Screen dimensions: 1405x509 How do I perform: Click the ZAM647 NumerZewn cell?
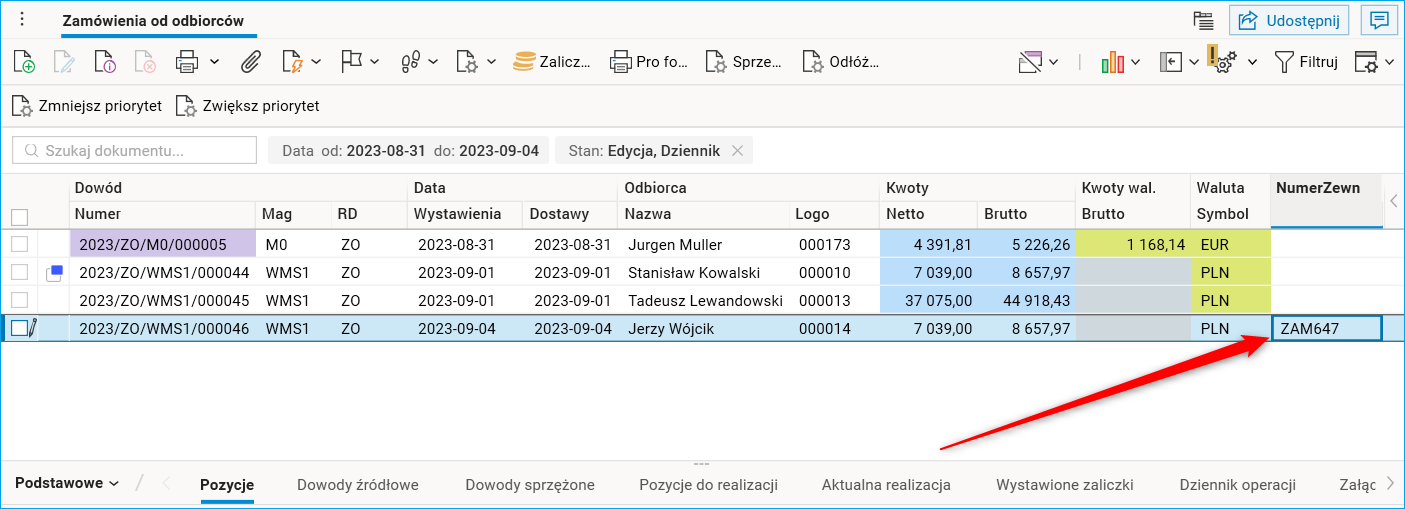tap(1327, 328)
